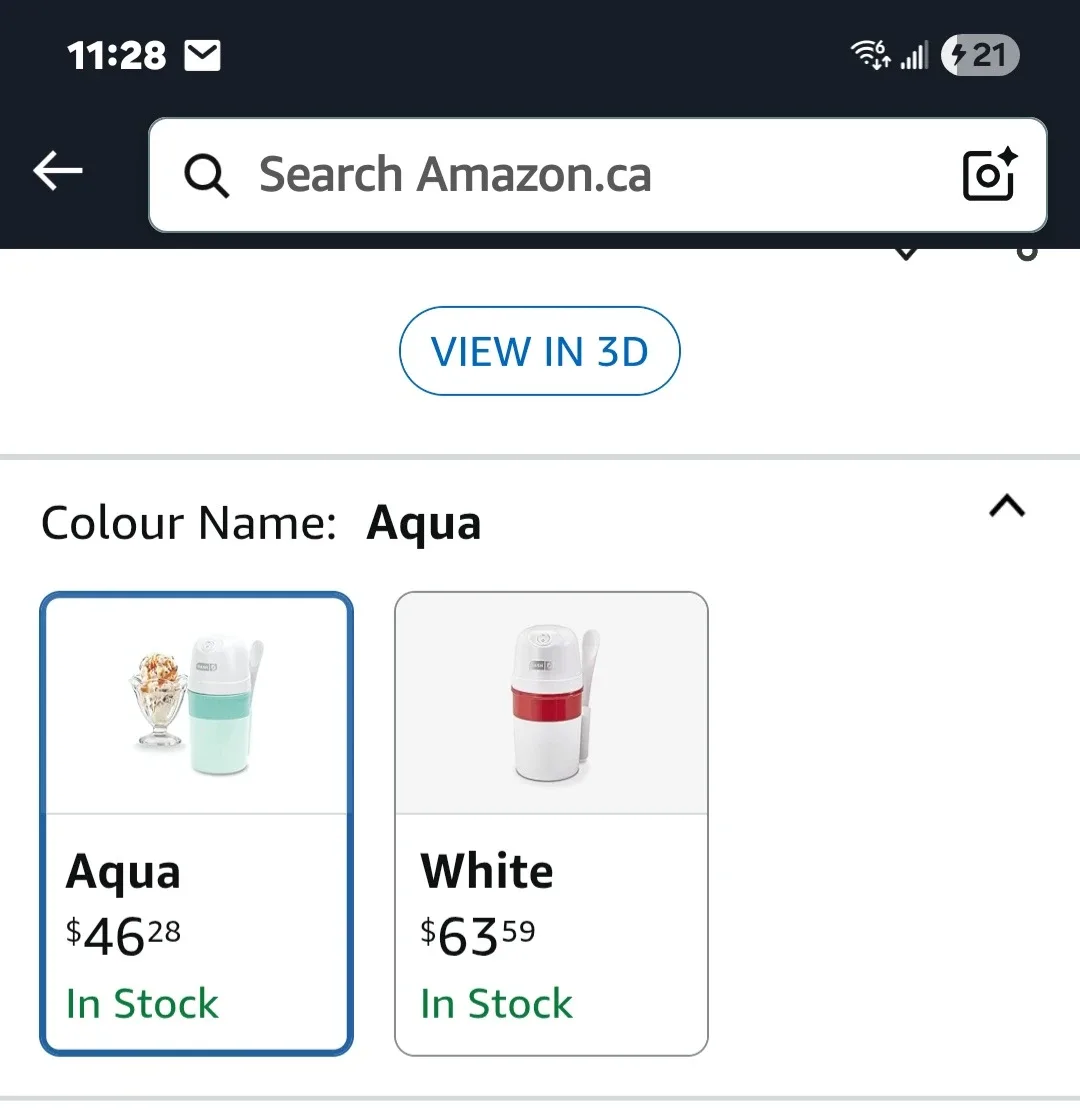Tap the battery level indicator

980,55
